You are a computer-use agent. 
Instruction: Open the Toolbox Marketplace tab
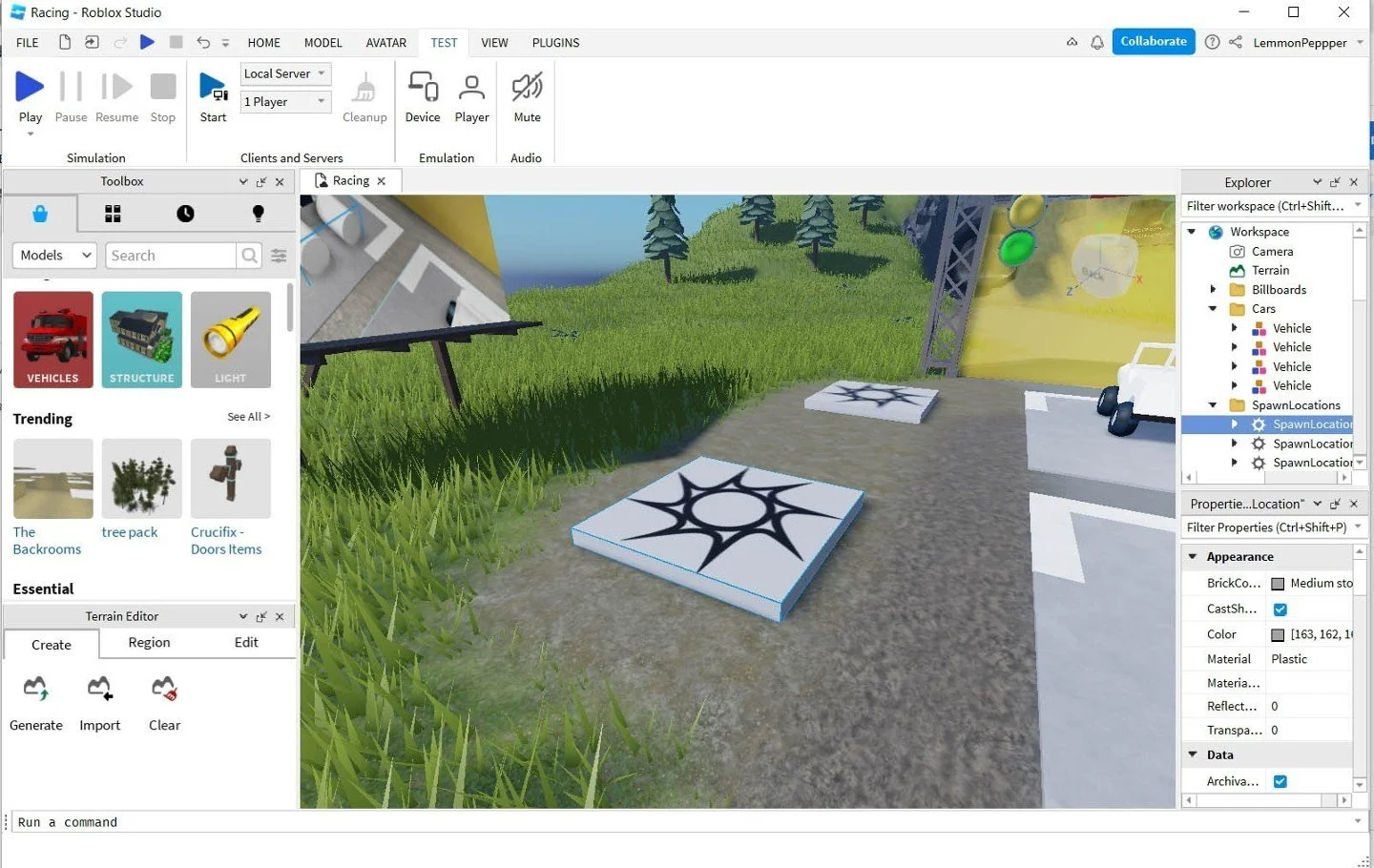click(40, 214)
